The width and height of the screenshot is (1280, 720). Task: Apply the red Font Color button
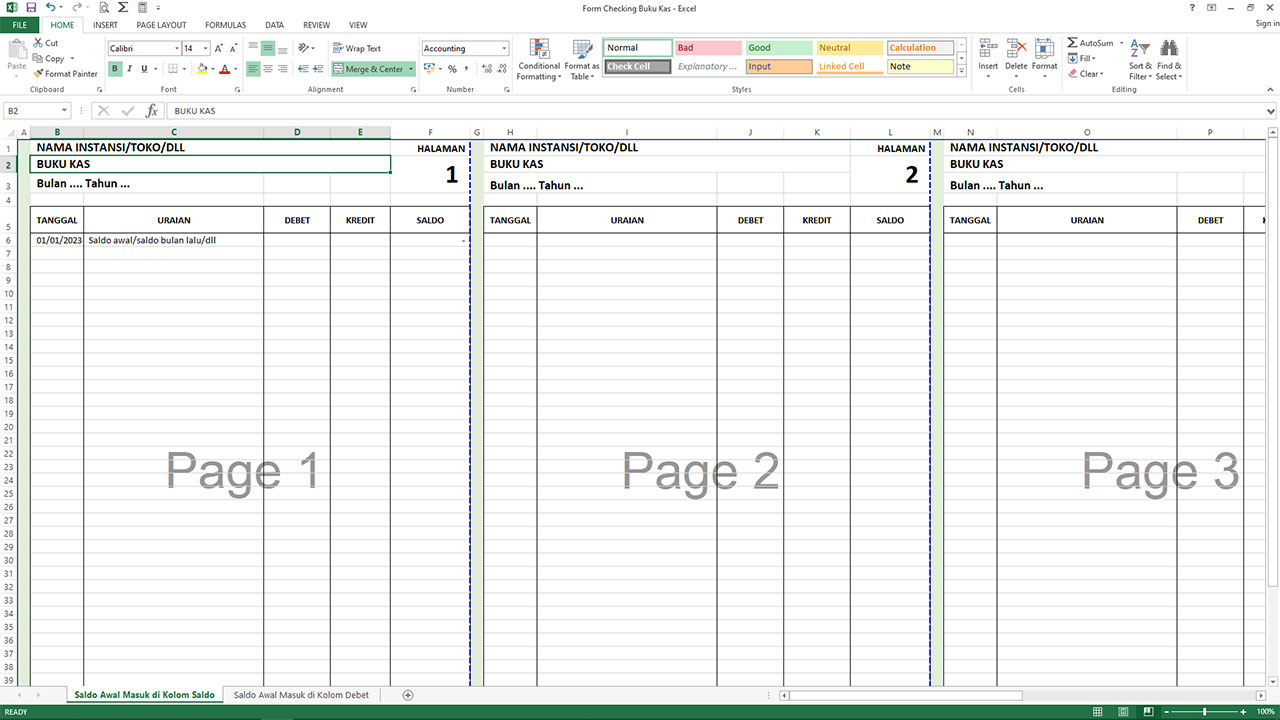223,69
